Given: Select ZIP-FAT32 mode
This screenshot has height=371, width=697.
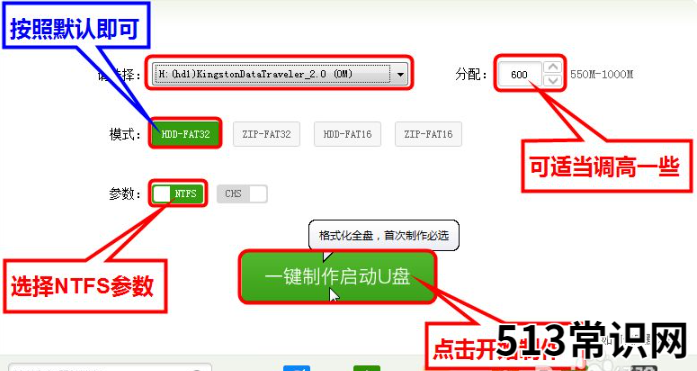Looking at the screenshot, I should coord(266,134).
